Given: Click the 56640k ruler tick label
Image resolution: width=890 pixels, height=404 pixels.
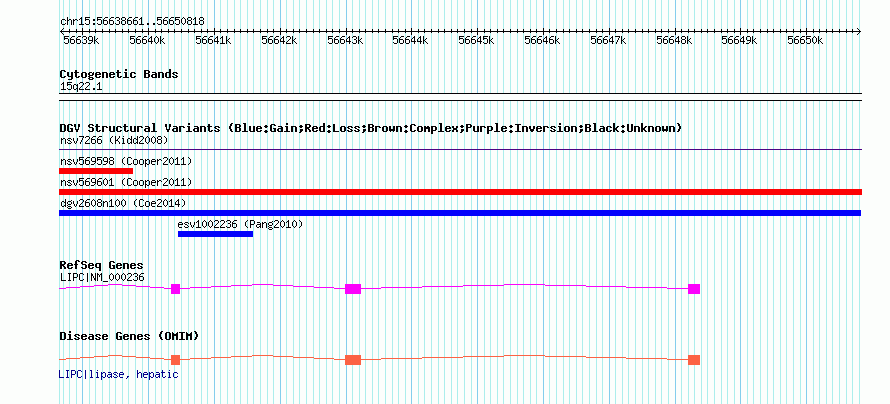Looking at the screenshot, I should click(x=148, y=40).
